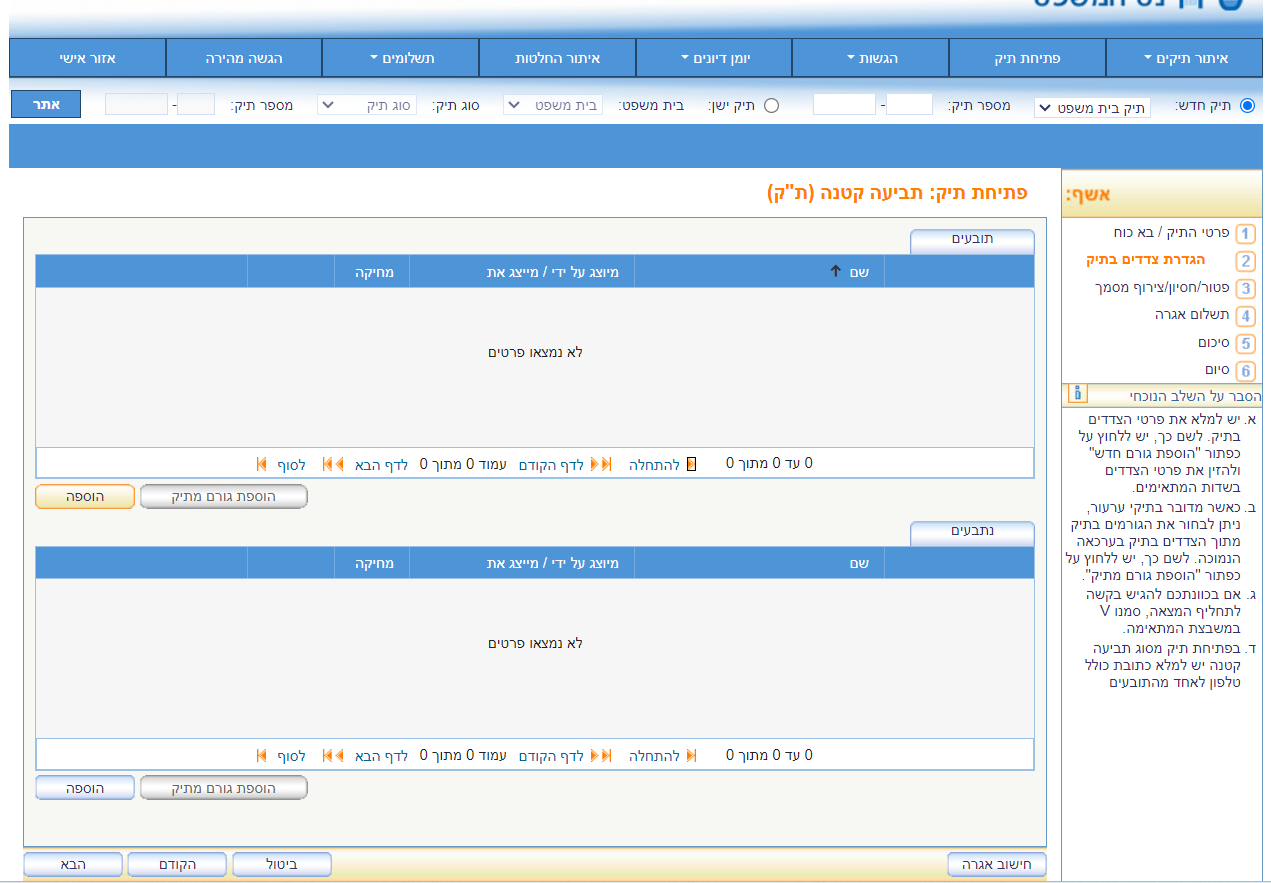Select the תיק חדש radio button

[x=1247, y=105]
